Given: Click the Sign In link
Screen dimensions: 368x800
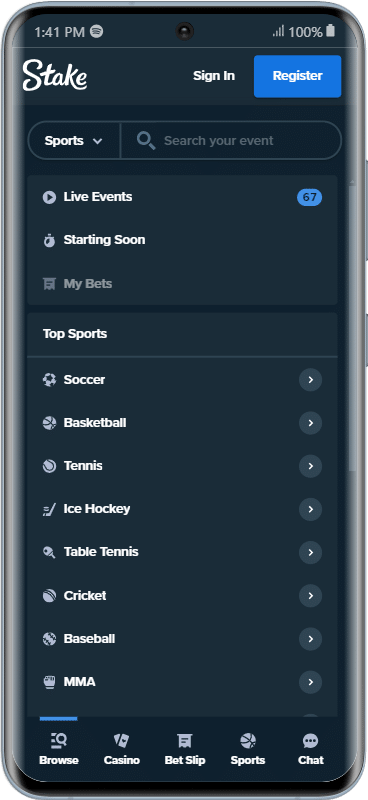Looking at the screenshot, I should (x=214, y=76).
